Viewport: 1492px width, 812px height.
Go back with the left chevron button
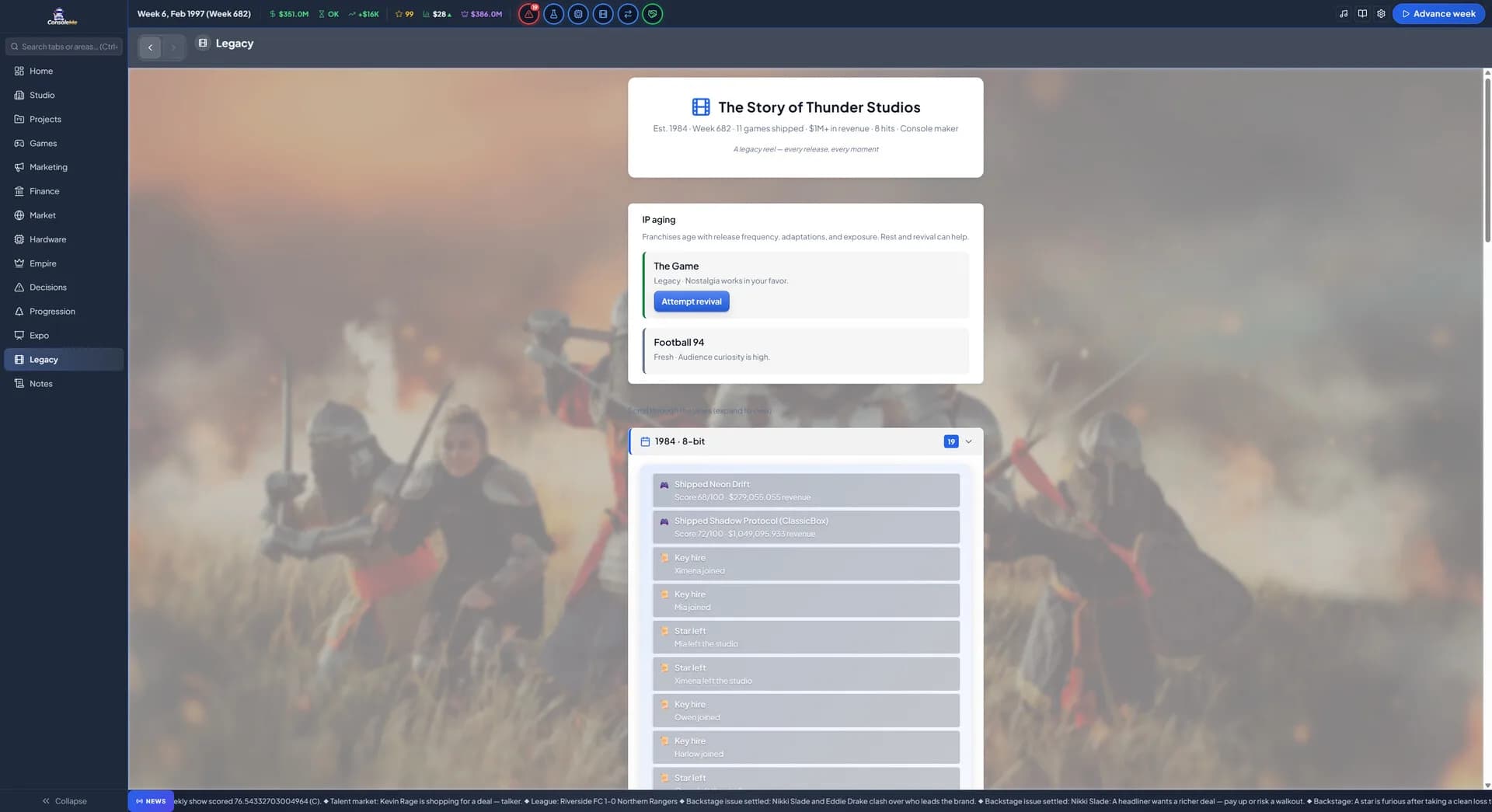point(150,47)
